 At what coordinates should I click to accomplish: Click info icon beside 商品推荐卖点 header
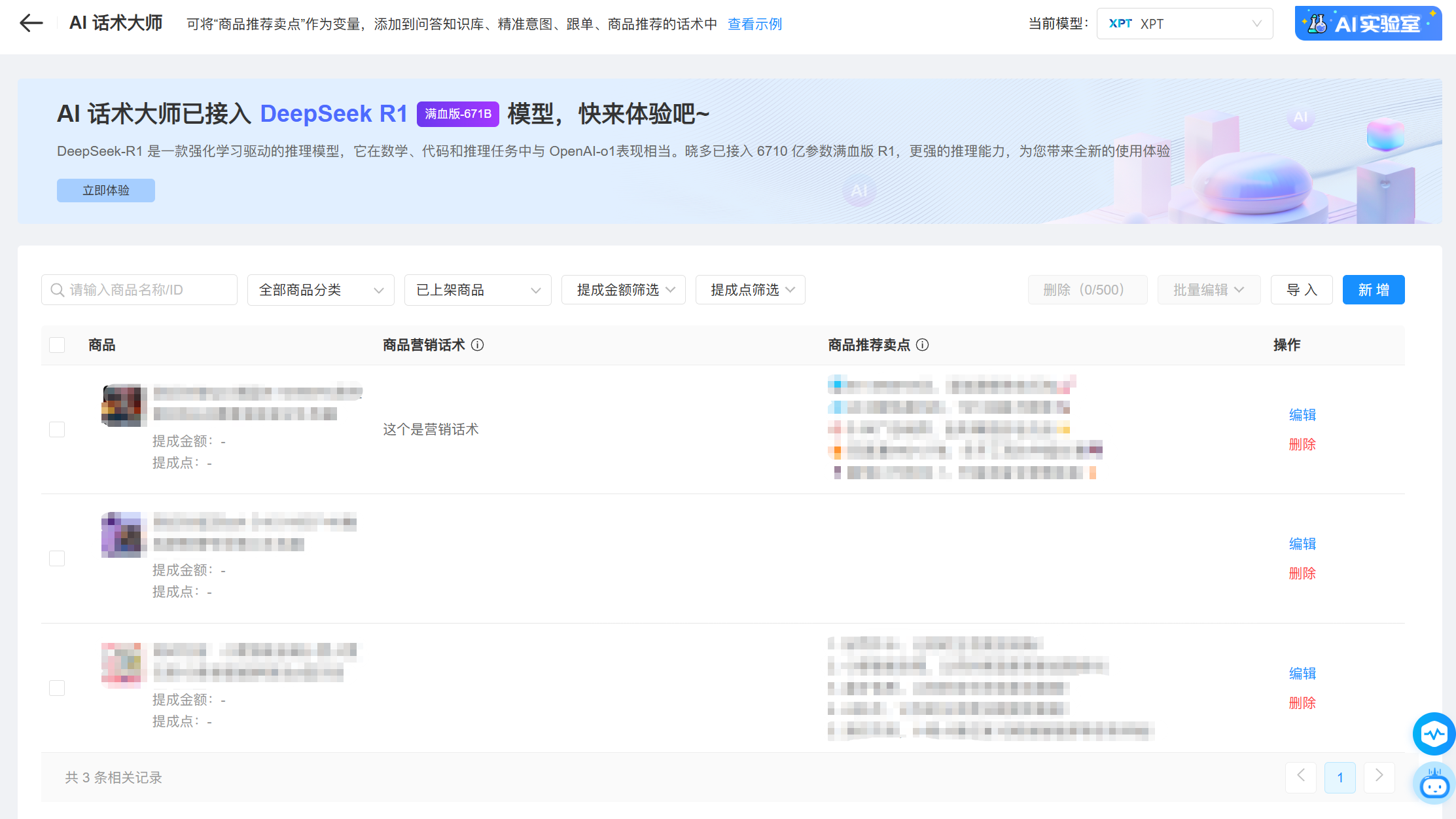click(923, 345)
